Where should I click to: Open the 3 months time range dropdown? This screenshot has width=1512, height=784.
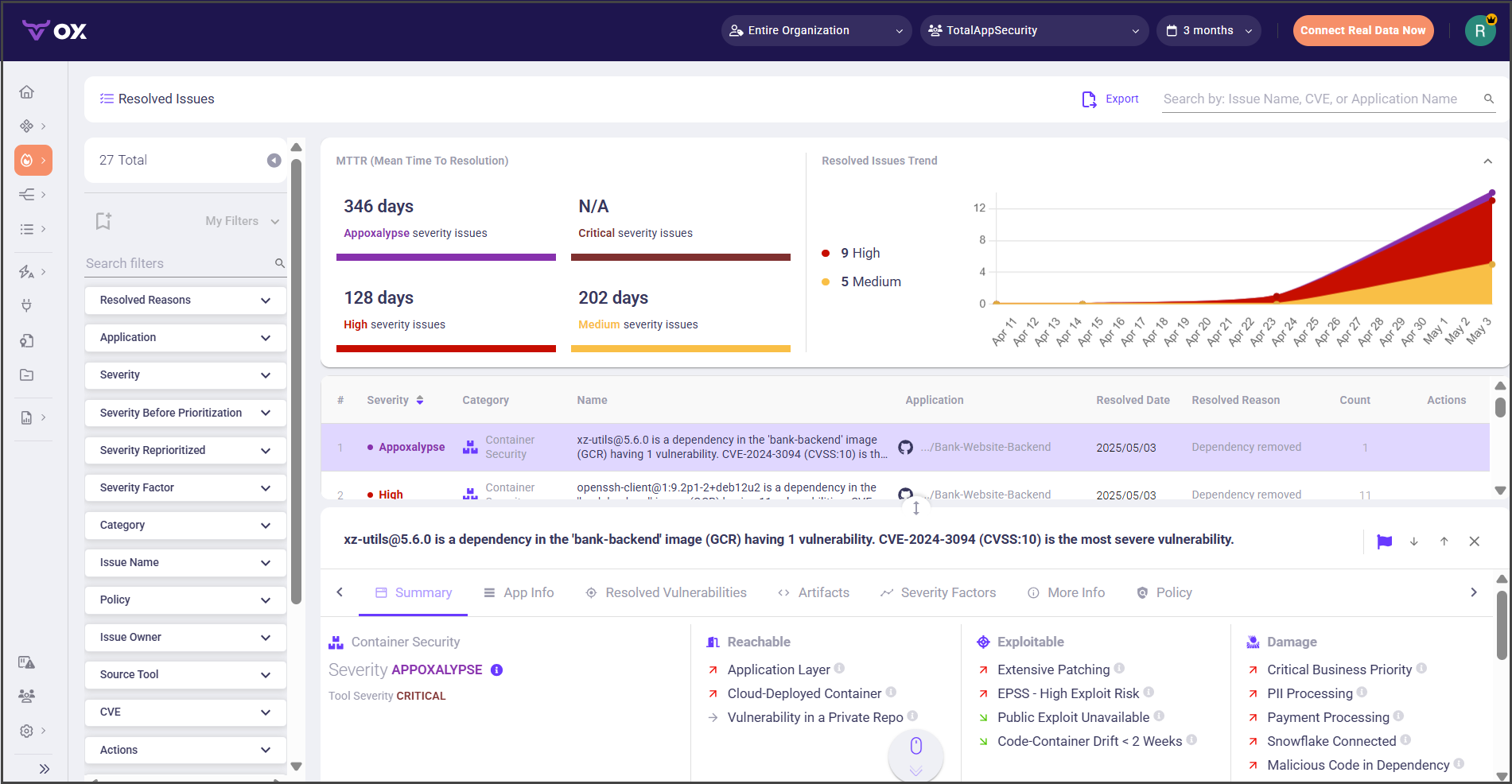click(x=1208, y=31)
